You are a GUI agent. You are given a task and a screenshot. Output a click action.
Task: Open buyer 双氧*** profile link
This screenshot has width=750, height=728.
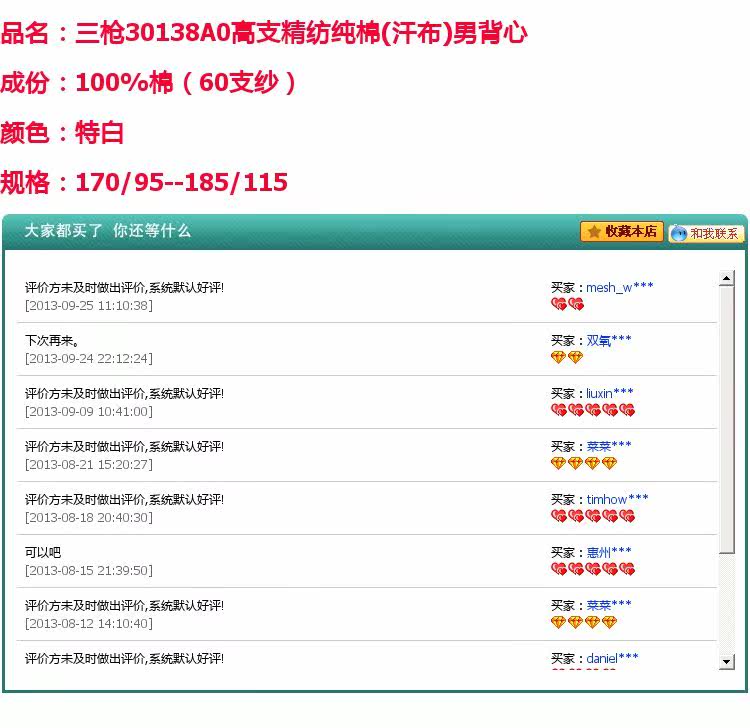point(609,341)
